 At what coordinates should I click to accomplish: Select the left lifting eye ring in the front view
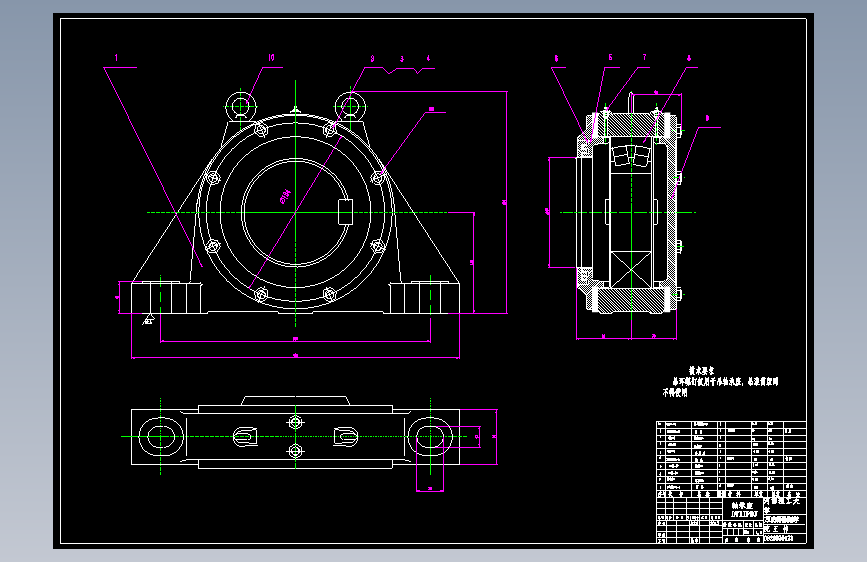pos(241,105)
